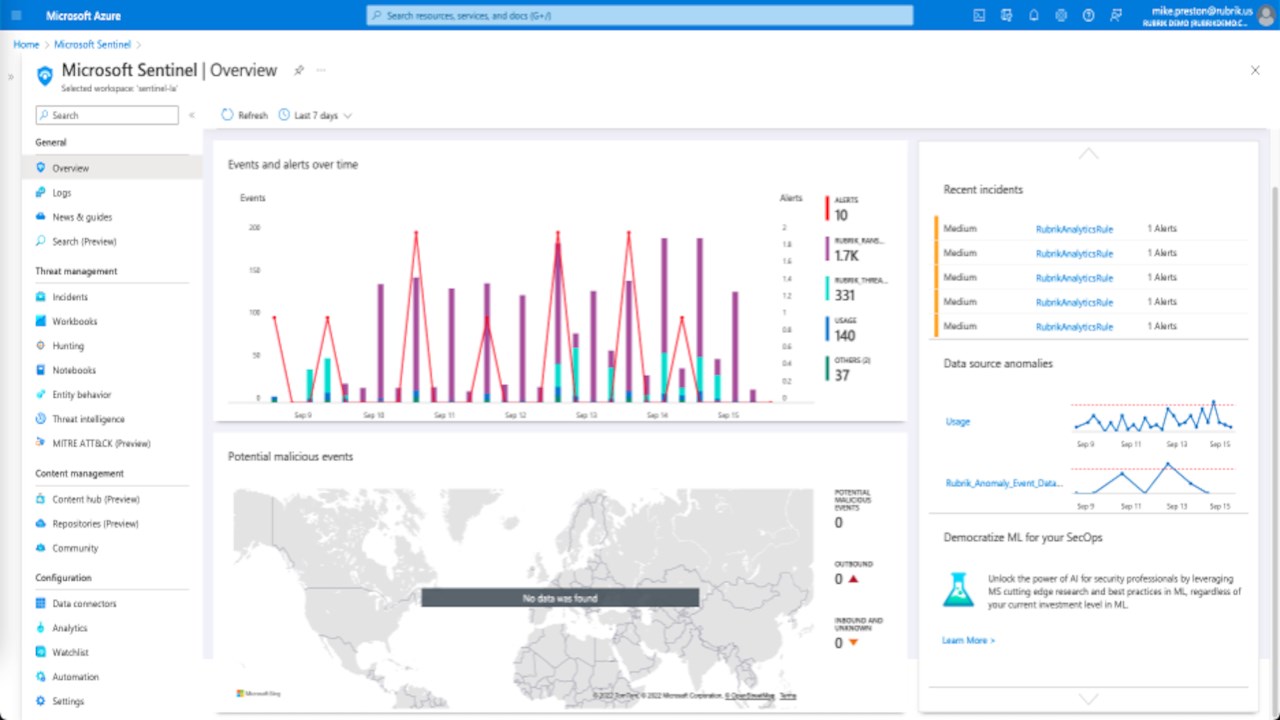Open Cloud Shell from the top bar
This screenshot has height=720, width=1280.
pos(980,15)
